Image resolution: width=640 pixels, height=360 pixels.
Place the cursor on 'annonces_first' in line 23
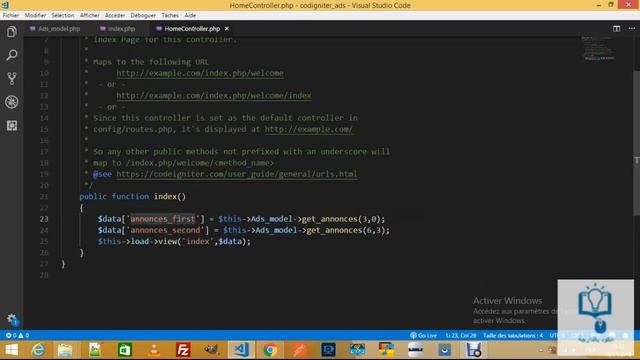(x=162, y=219)
